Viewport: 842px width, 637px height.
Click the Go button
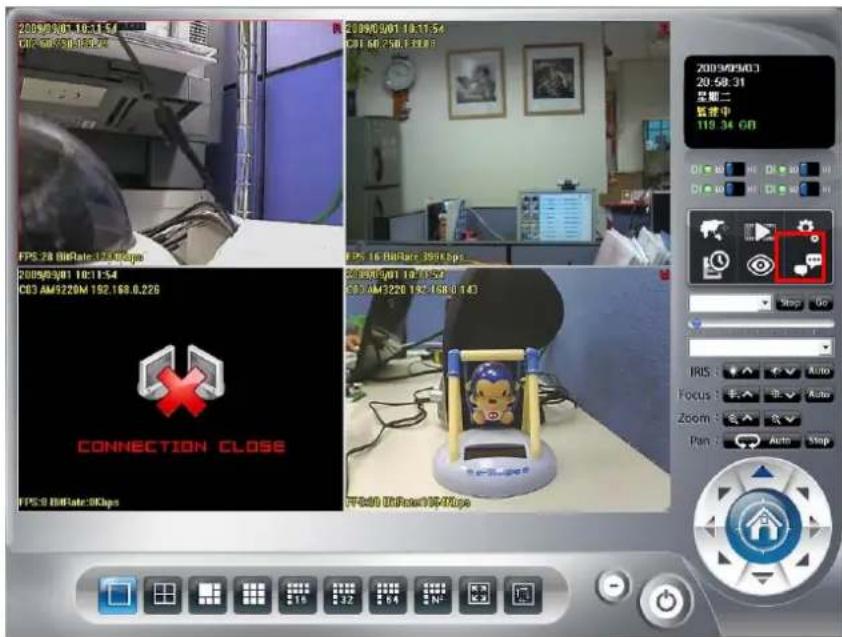tap(821, 303)
